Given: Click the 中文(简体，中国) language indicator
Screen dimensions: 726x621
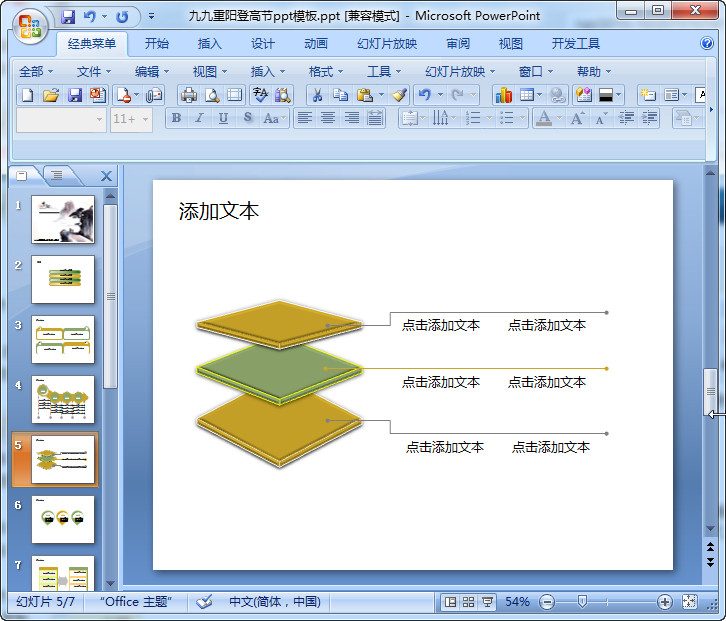Looking at the screenshot, I should point(275,602).
